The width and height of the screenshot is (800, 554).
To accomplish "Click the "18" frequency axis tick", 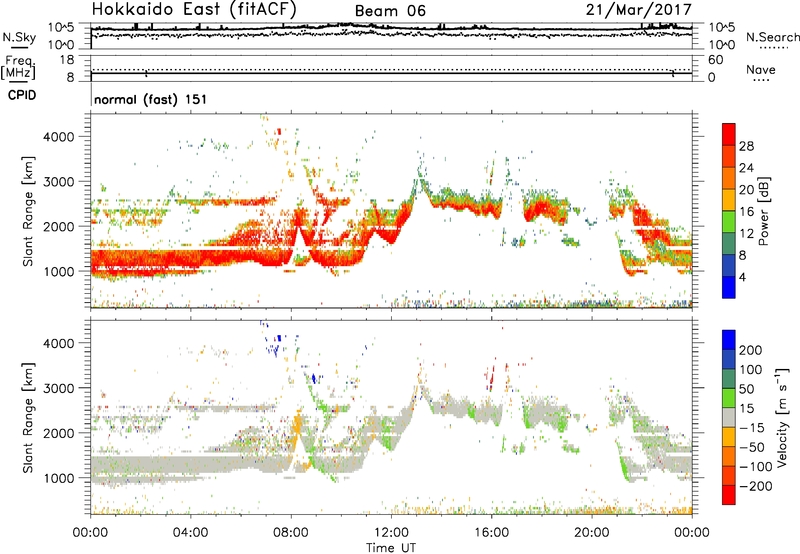I will pos(67,60).
